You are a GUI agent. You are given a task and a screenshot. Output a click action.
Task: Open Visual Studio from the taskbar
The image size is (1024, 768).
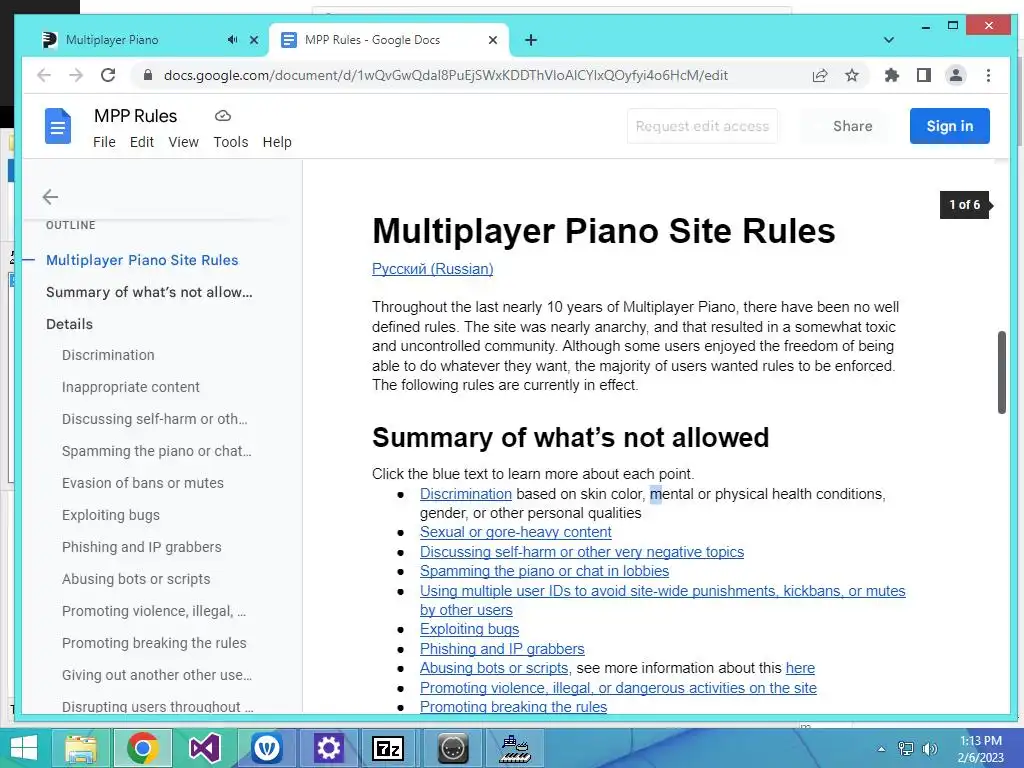[205, 748]
